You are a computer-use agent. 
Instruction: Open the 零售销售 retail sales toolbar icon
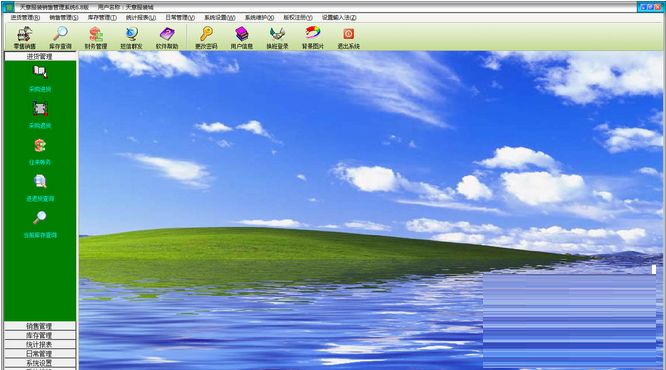coord(25,34)
